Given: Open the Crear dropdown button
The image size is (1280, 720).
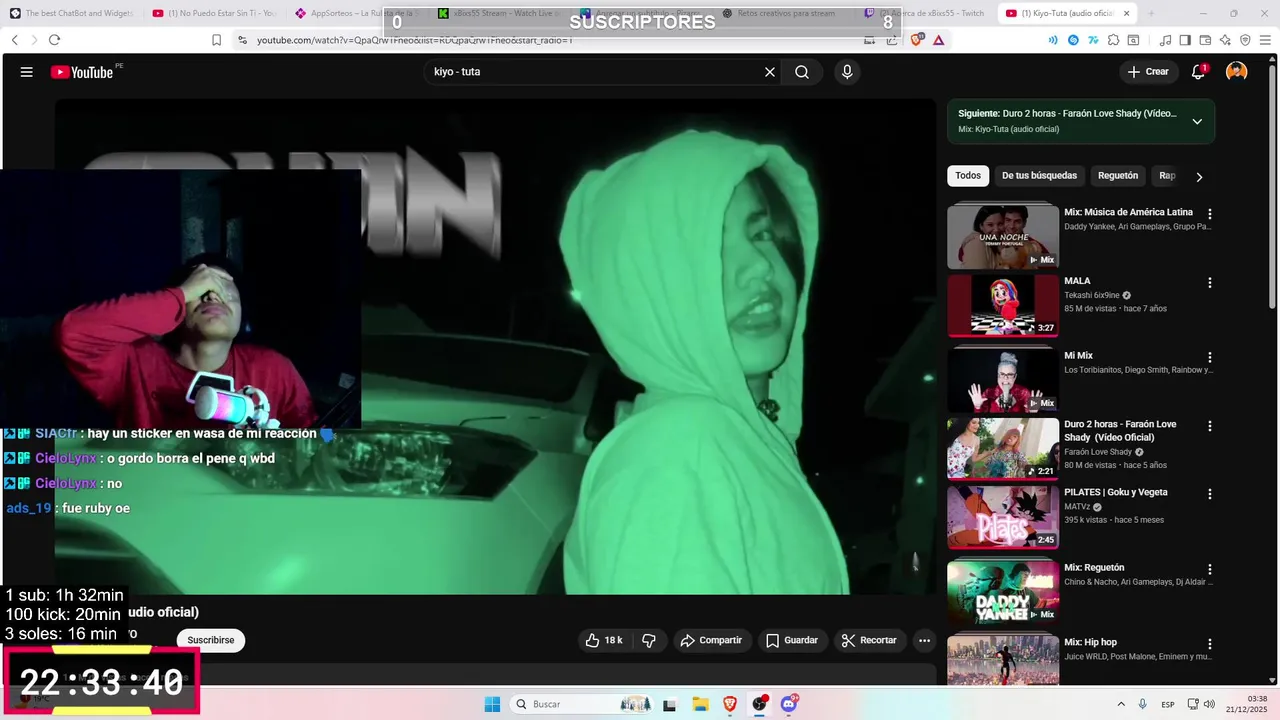Looking at the screenshot, I should click(1147, 72).
